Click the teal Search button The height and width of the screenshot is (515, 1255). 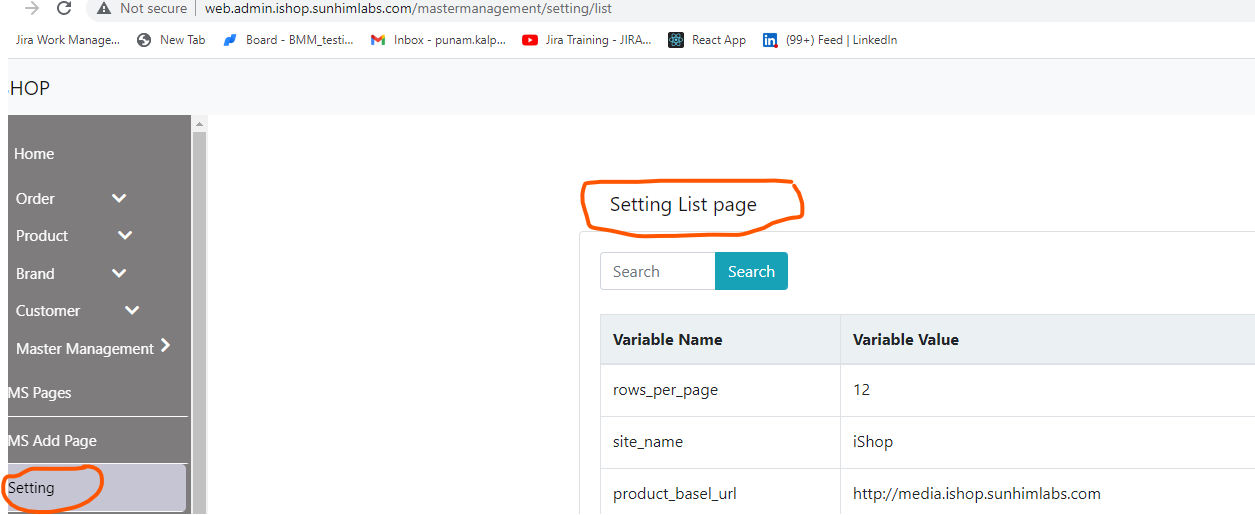point(751,271)
